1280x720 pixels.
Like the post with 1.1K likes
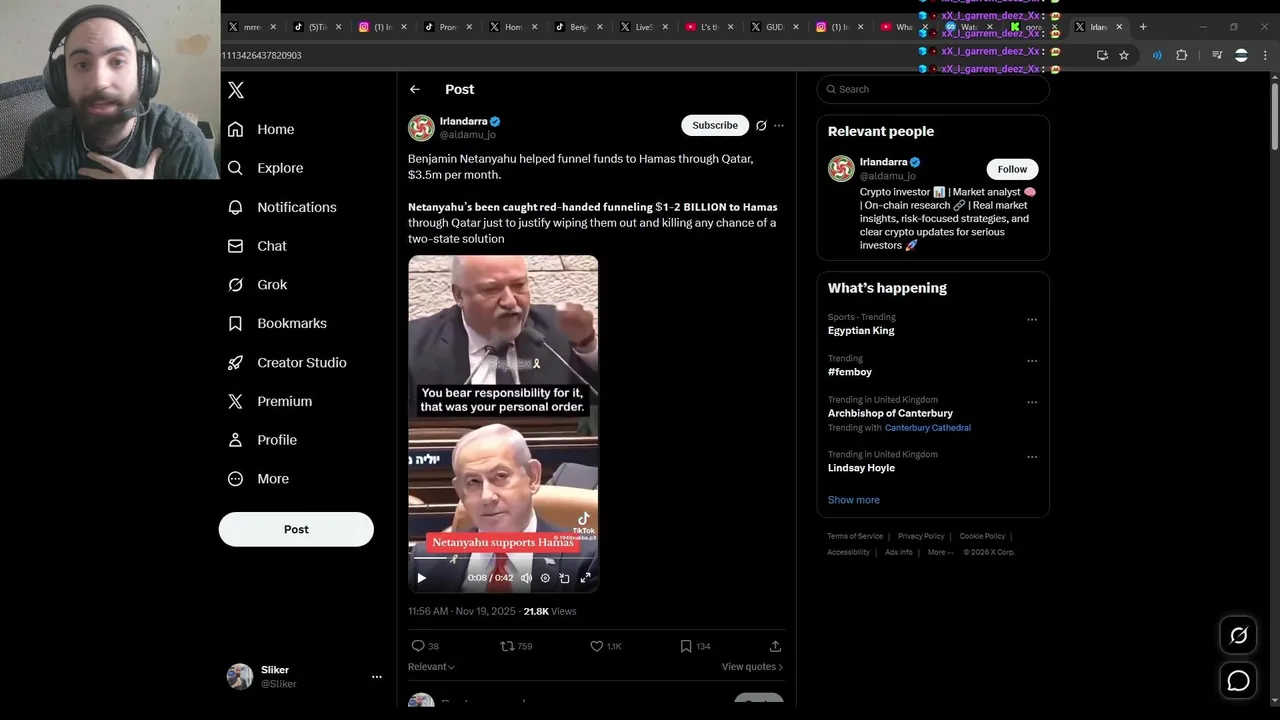pos(606,646)
